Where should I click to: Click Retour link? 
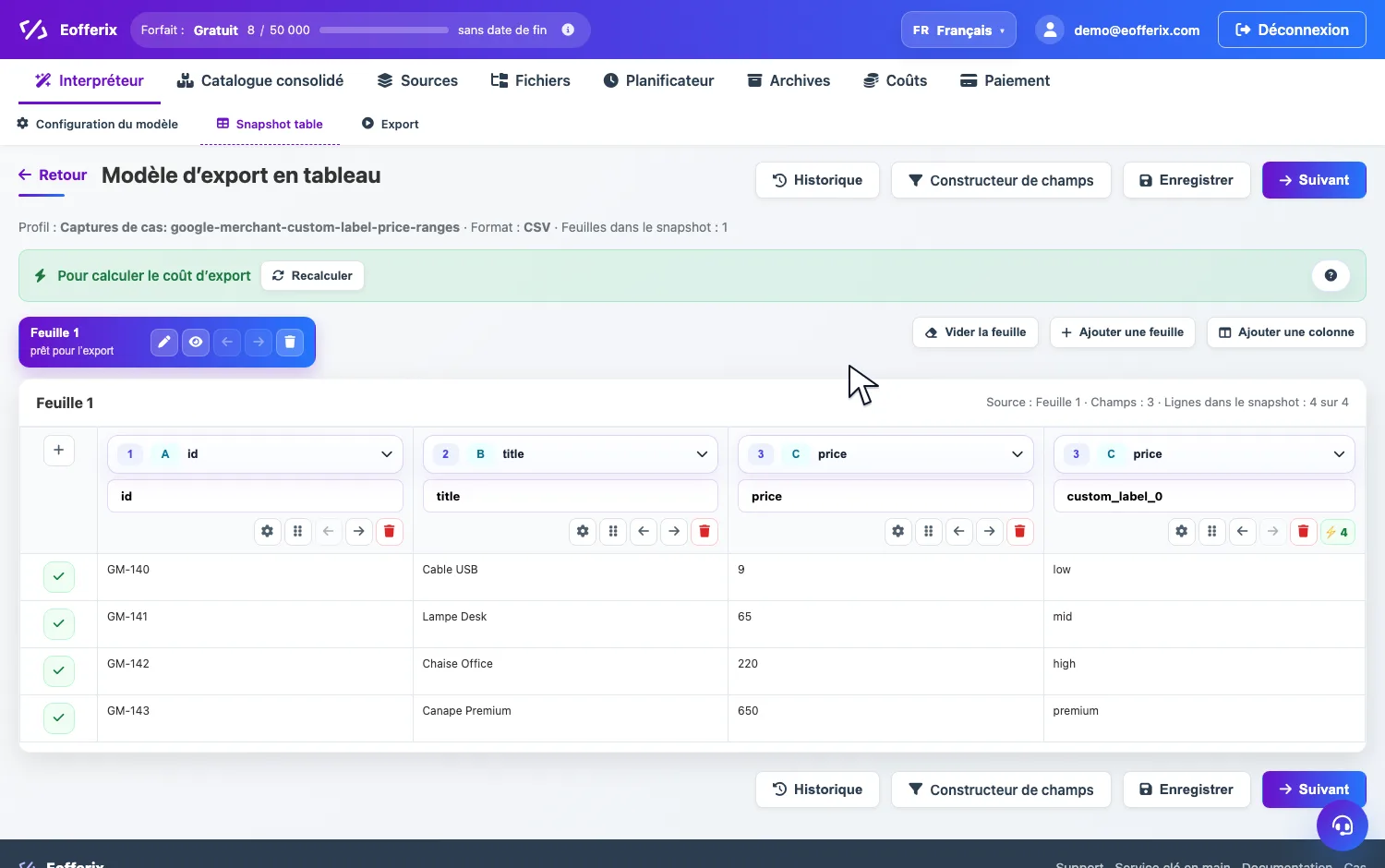click(53, 175)
